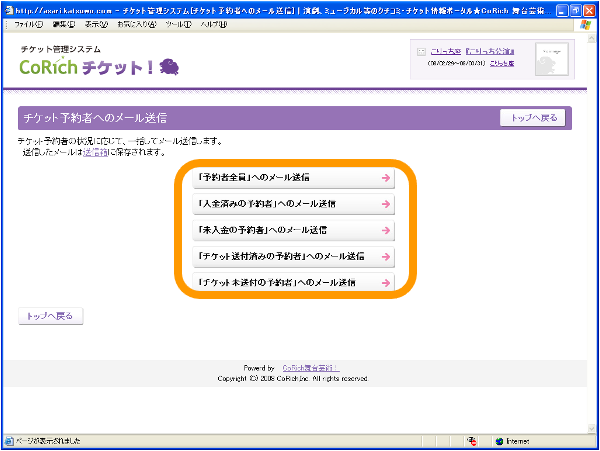
Task: Click the pink arrow on チケット未送付 row
Action: click(385, 283)
